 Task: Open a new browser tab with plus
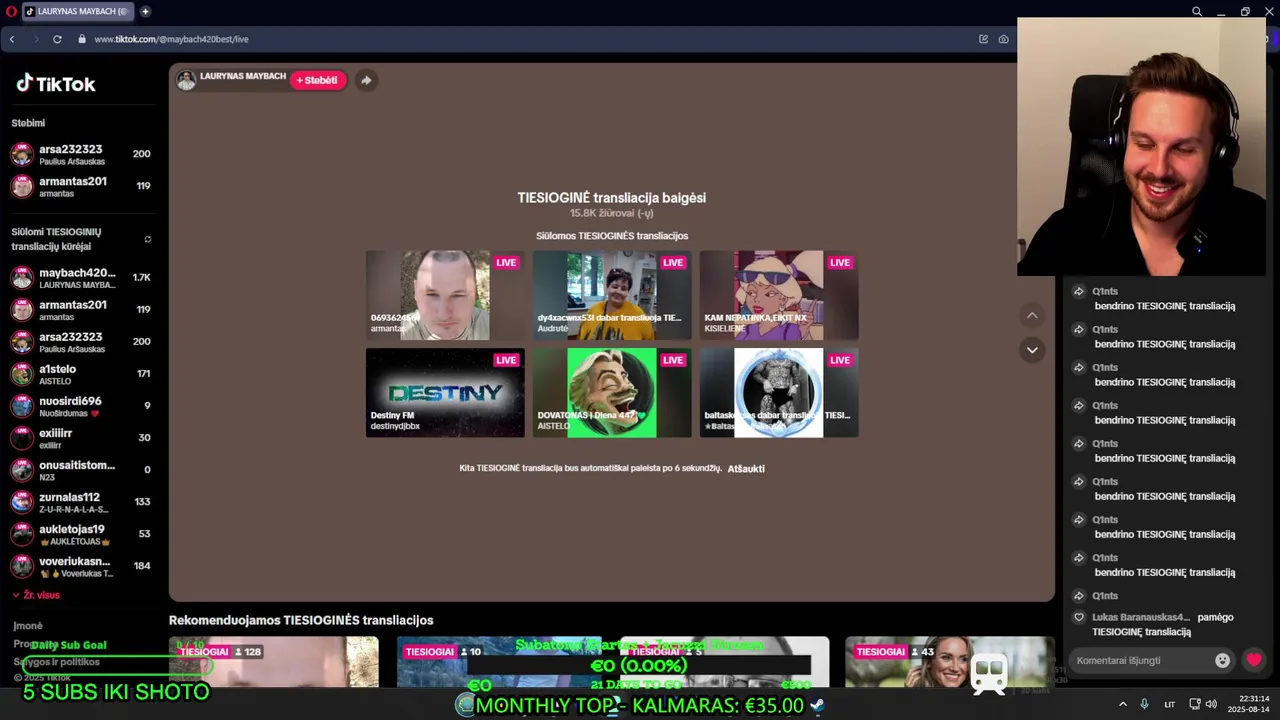(145, 11)
